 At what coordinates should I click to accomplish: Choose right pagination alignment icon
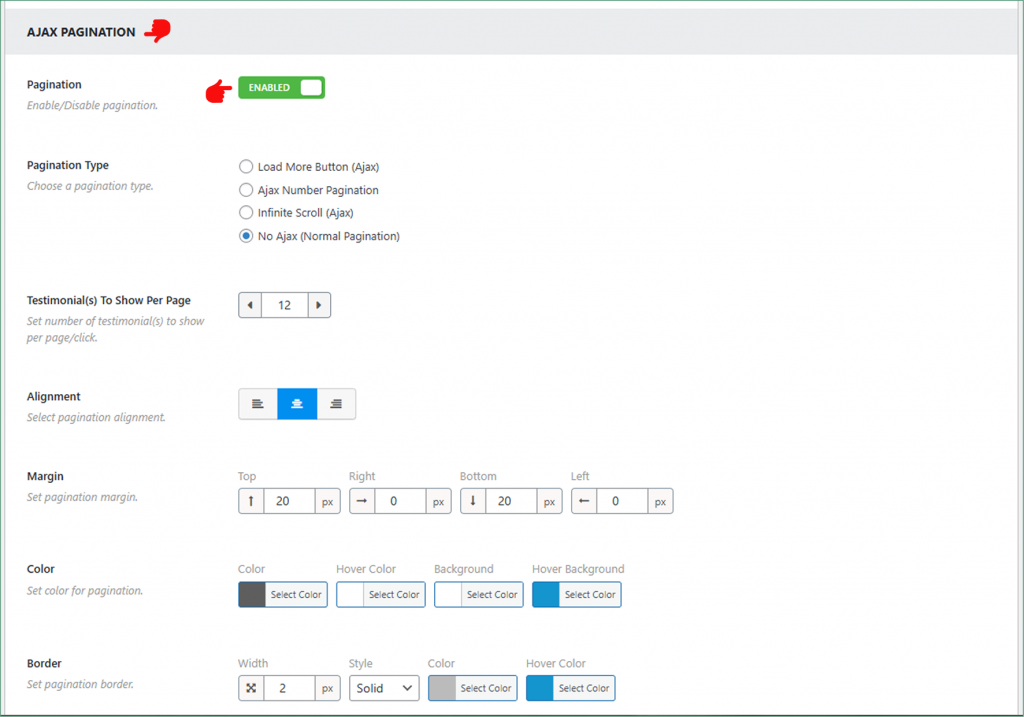[x=336, y=404]
